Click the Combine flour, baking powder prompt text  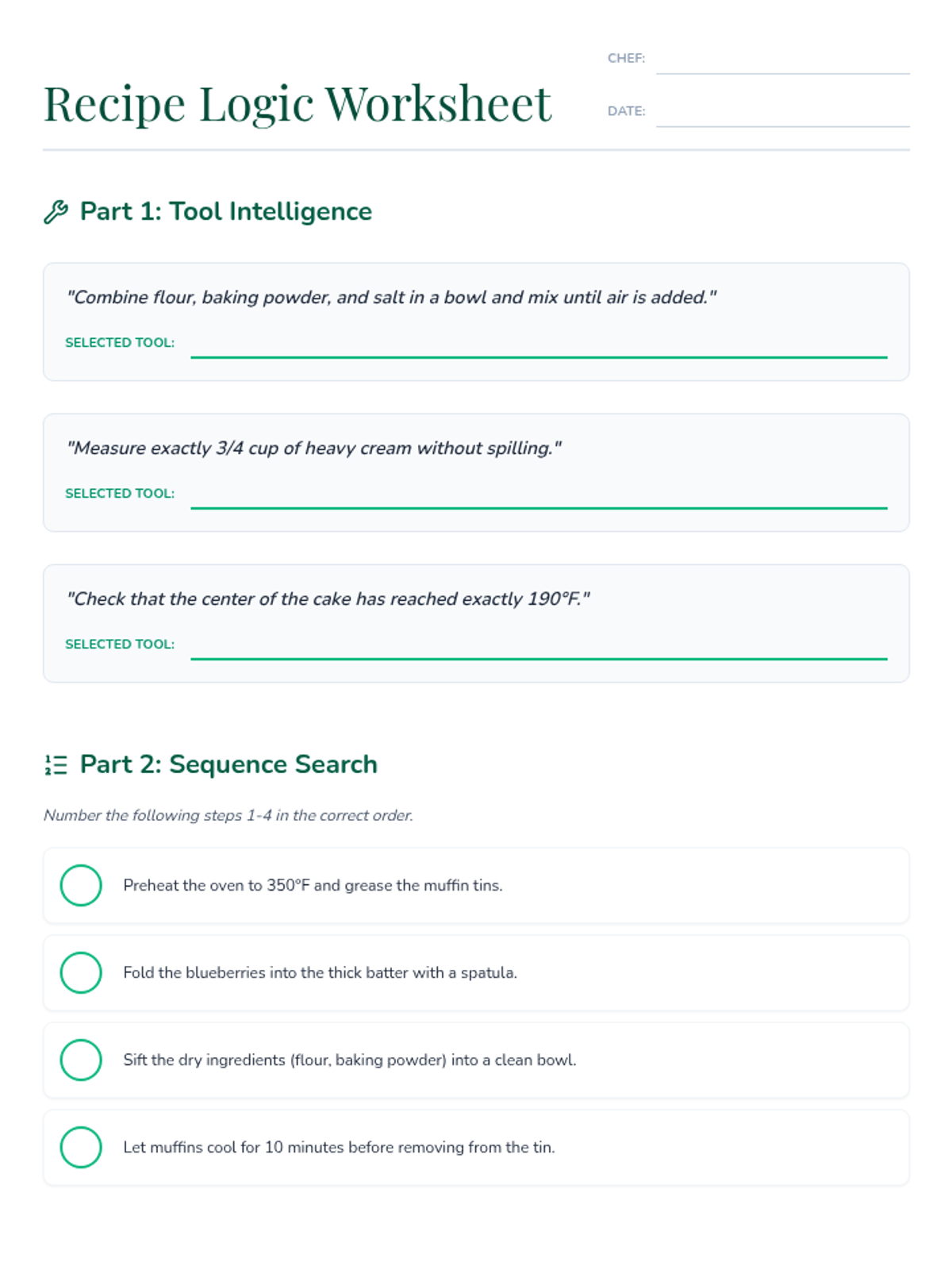pyautogui.click(x=391, y=298)
